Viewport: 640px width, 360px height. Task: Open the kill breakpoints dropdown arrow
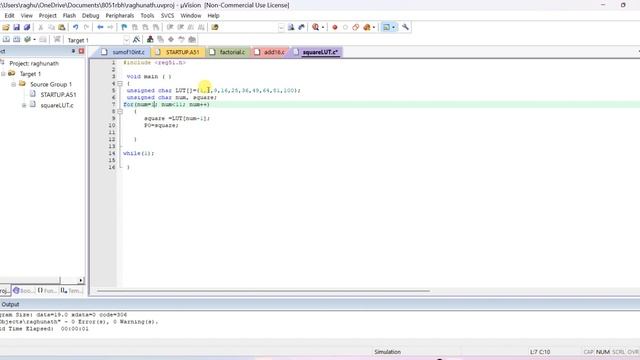tap(374, 27)
